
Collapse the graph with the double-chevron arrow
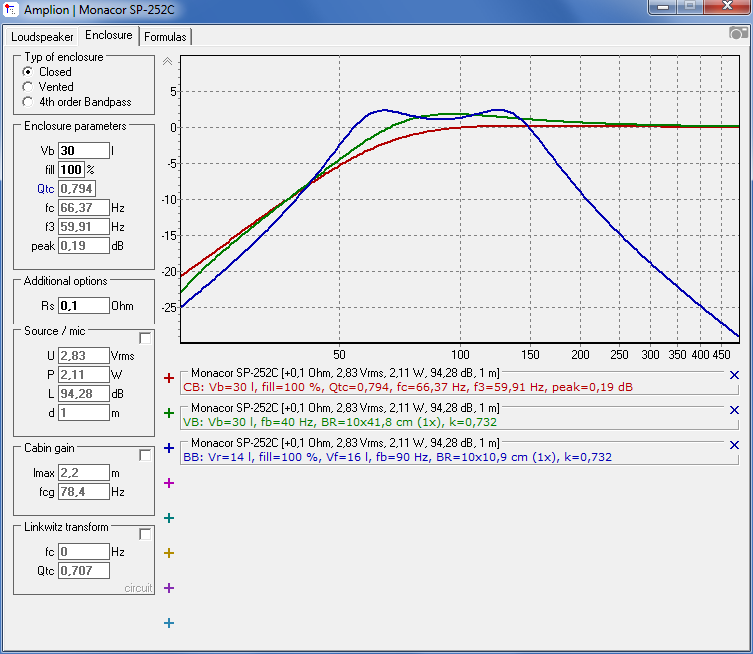[x=167, y=61]
